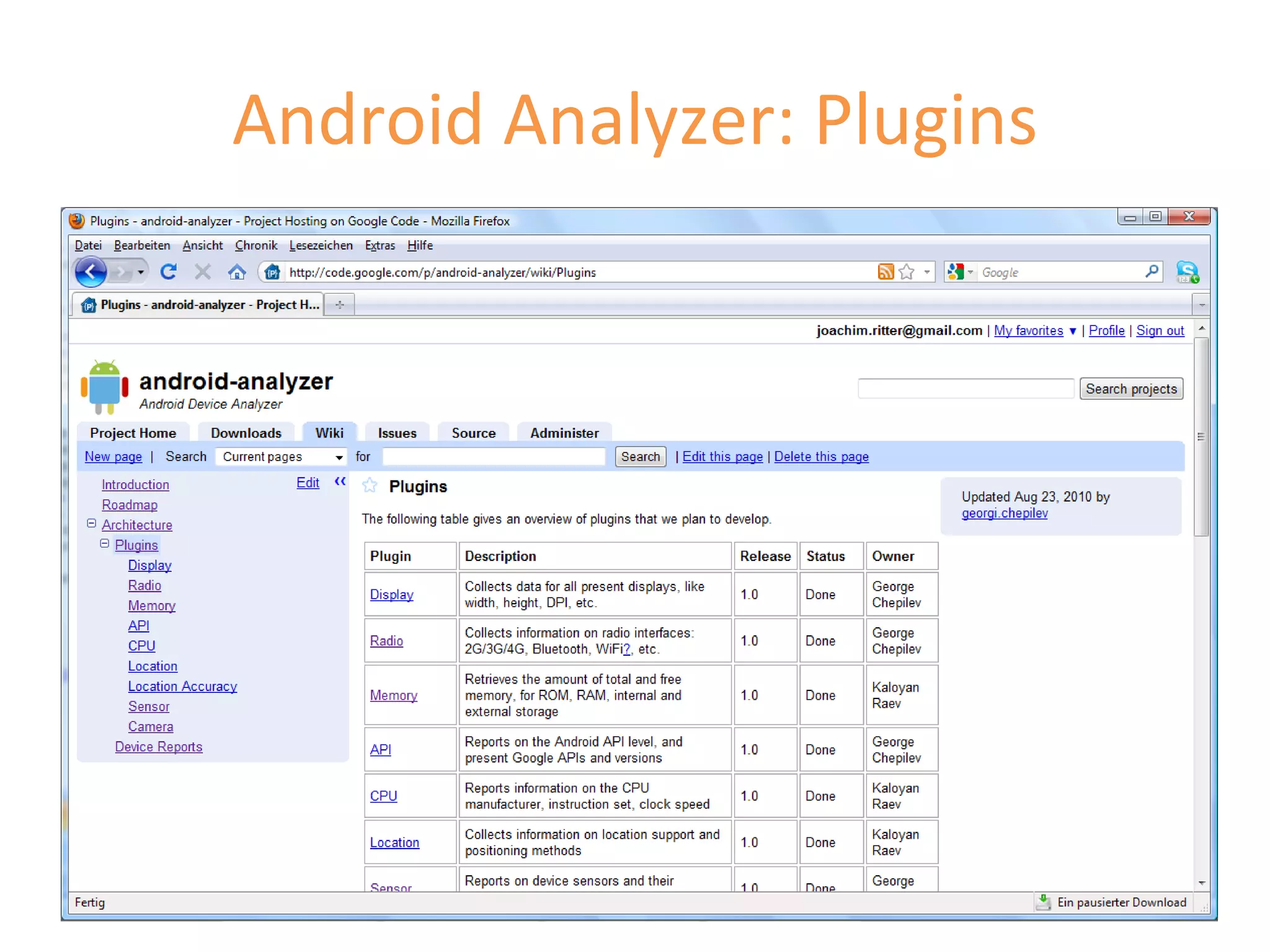1270x952 pixels.
Task: Open the New page link
Action: 113,457
